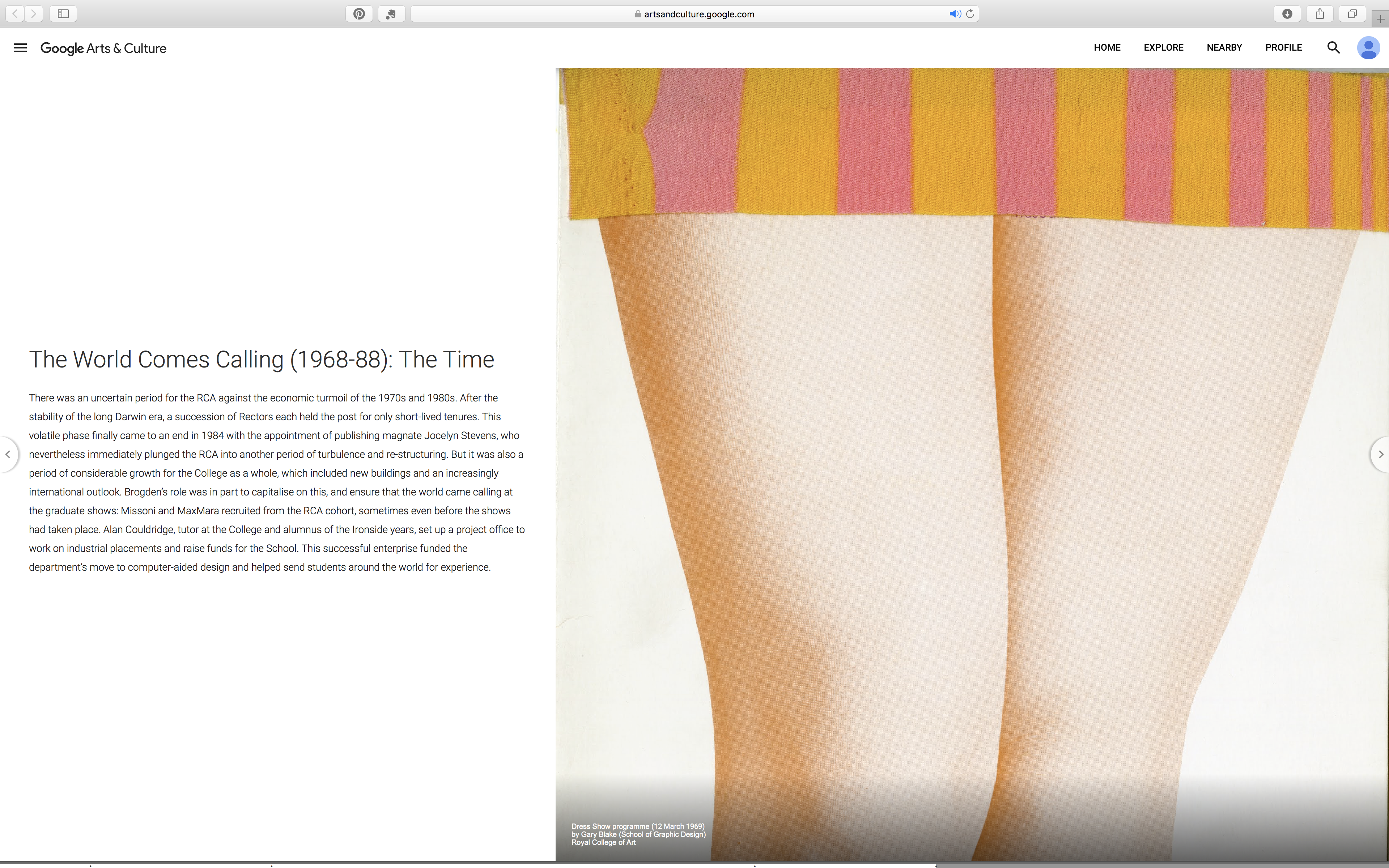Click the Royal College of Art credit
Screen dimensions: 1389x868
pyautogui.click(x=603, y=842)
